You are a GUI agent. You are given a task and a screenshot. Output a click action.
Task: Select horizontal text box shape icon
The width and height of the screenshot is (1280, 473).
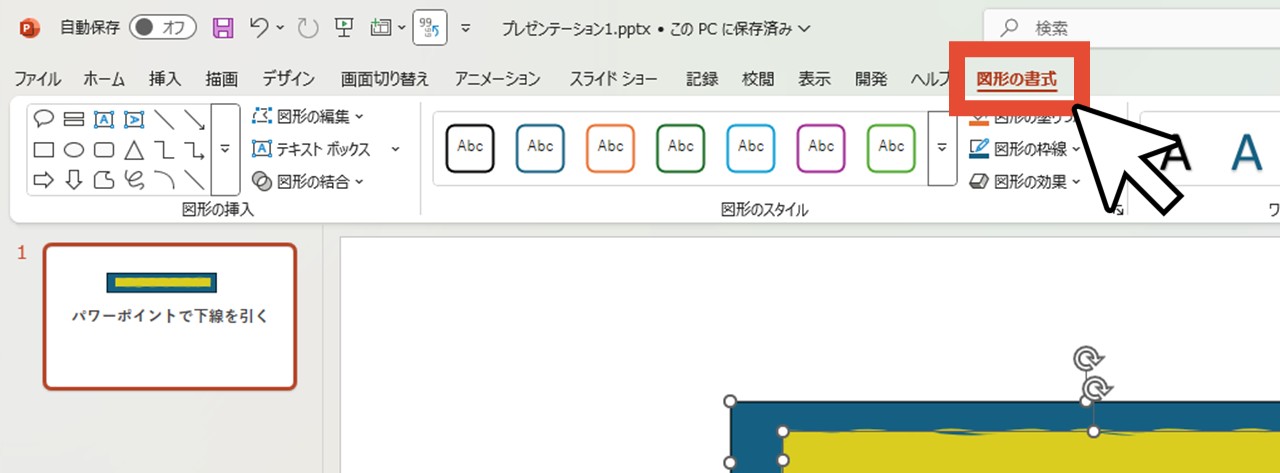coord(104,119)
